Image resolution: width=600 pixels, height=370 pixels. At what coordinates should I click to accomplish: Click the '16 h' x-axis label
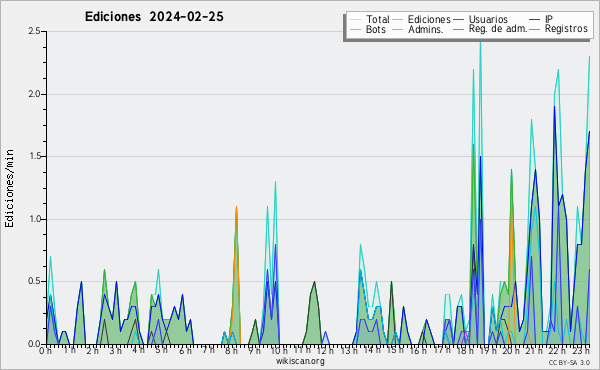point(418,351)
